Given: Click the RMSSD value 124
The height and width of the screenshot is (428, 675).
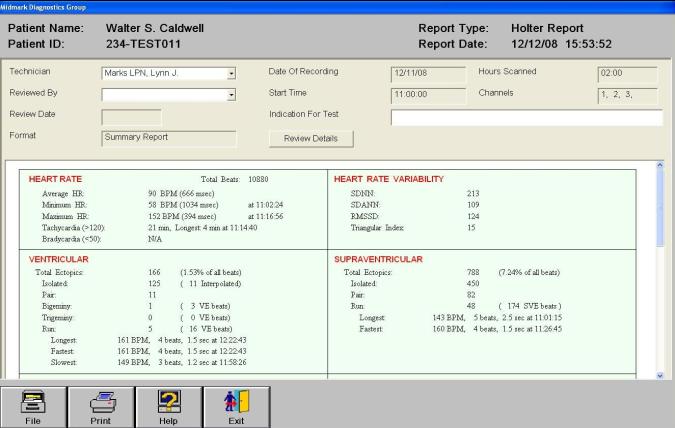Looking at the screenshot, I should (x=473, y=216).
